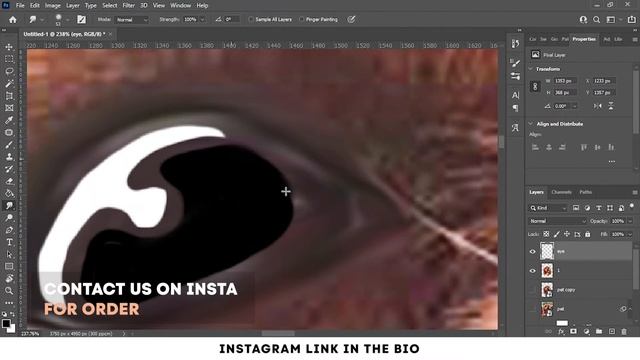This screenshot has height=360, width=640.
Task: Flip layer horizontally in Properties
Action: click(x=598, y=106)
